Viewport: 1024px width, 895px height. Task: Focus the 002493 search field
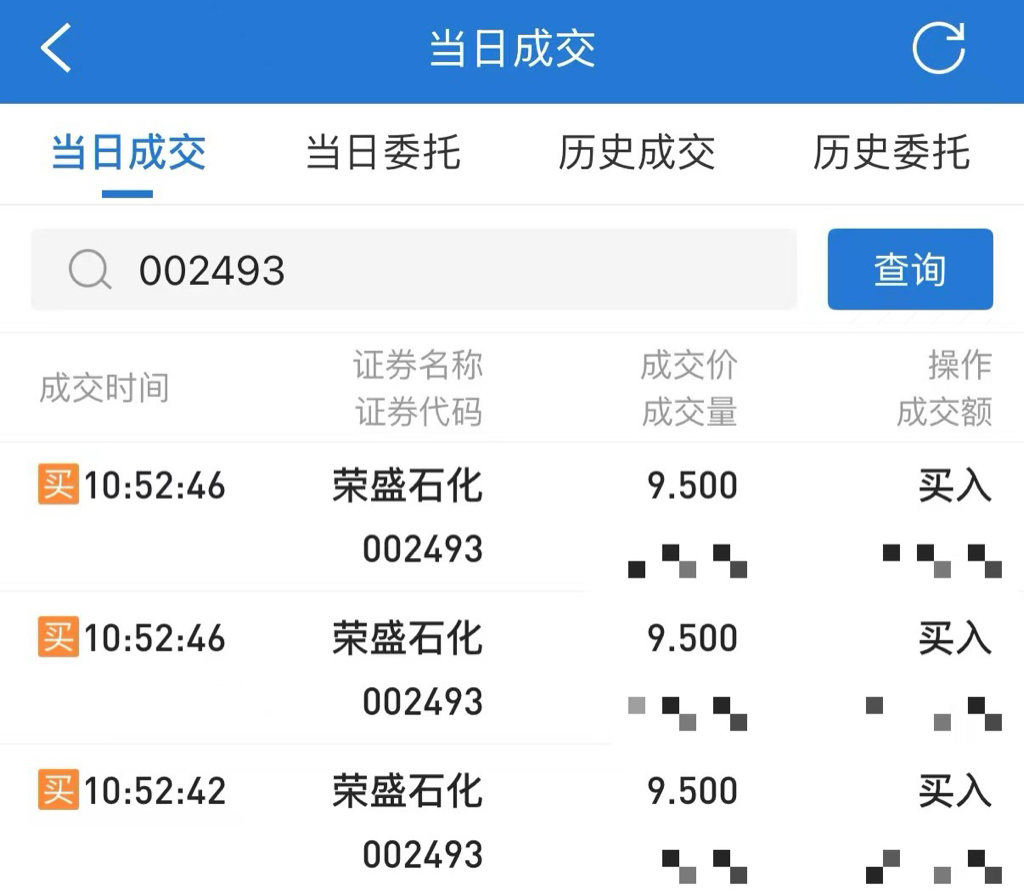(414, 269)
